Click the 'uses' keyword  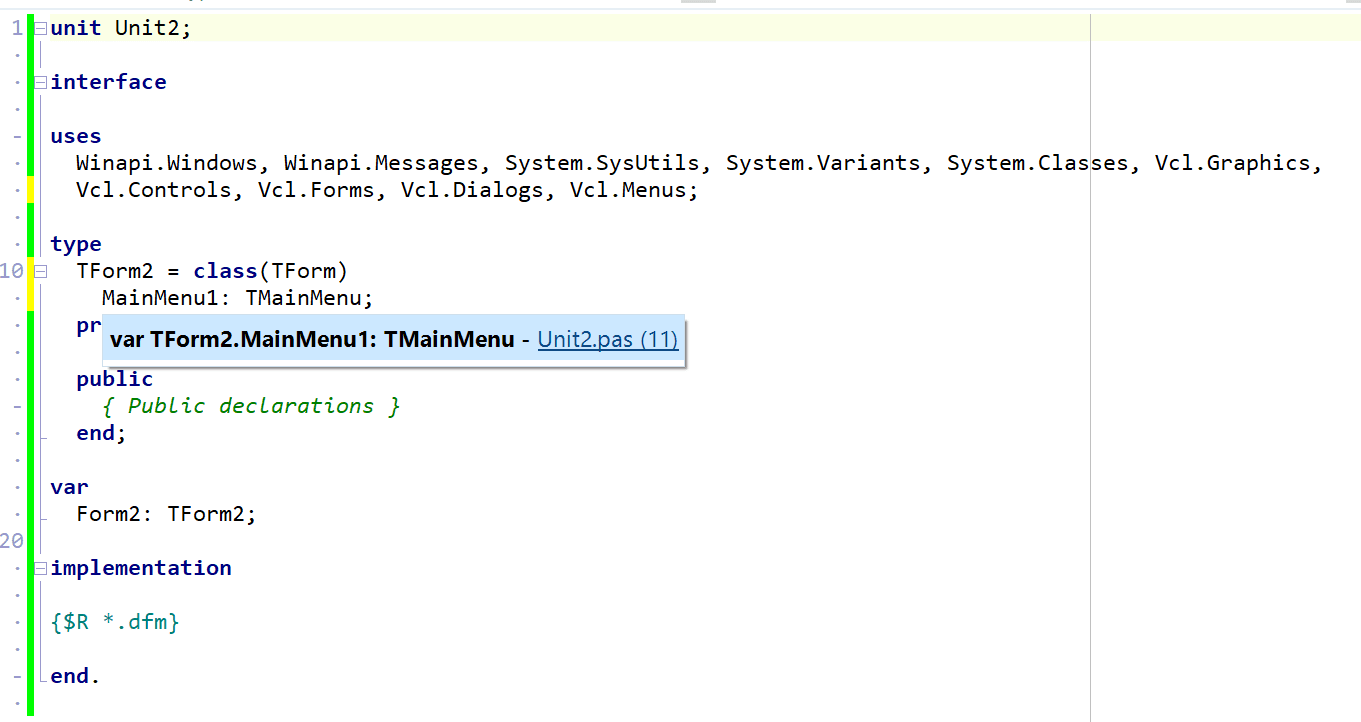click(x=76, y=136)
